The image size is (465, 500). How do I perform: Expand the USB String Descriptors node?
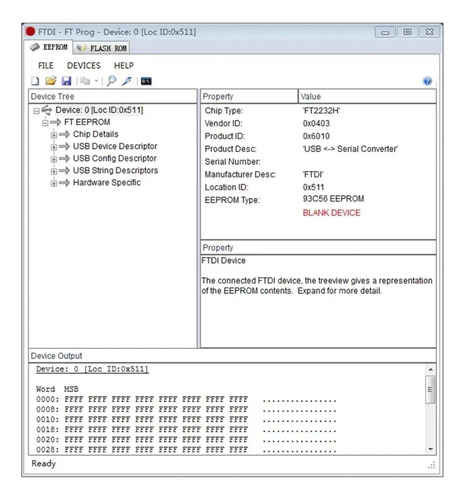[x=54, y=171]
